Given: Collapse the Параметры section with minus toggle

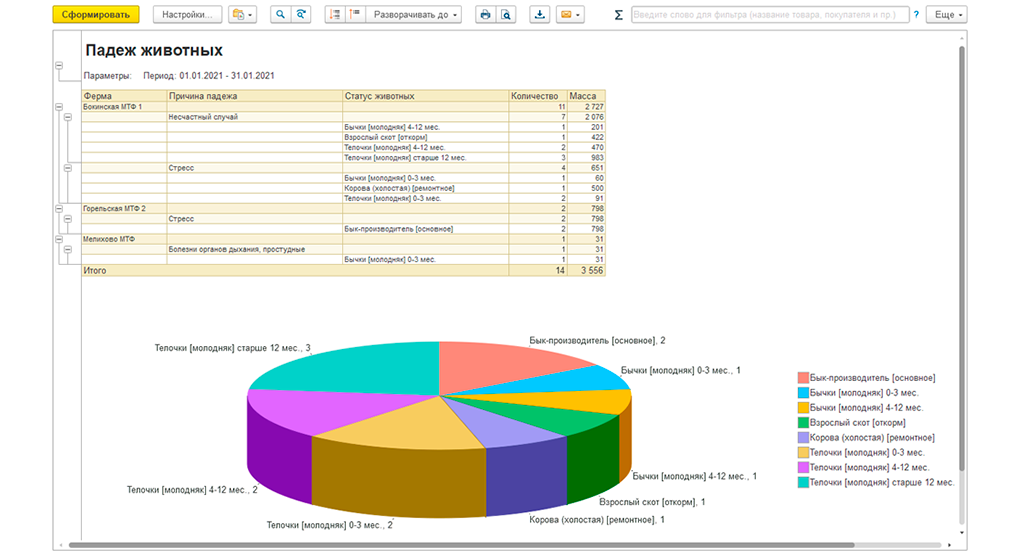Looking at the screenshot, I should (x=59, y=66).
